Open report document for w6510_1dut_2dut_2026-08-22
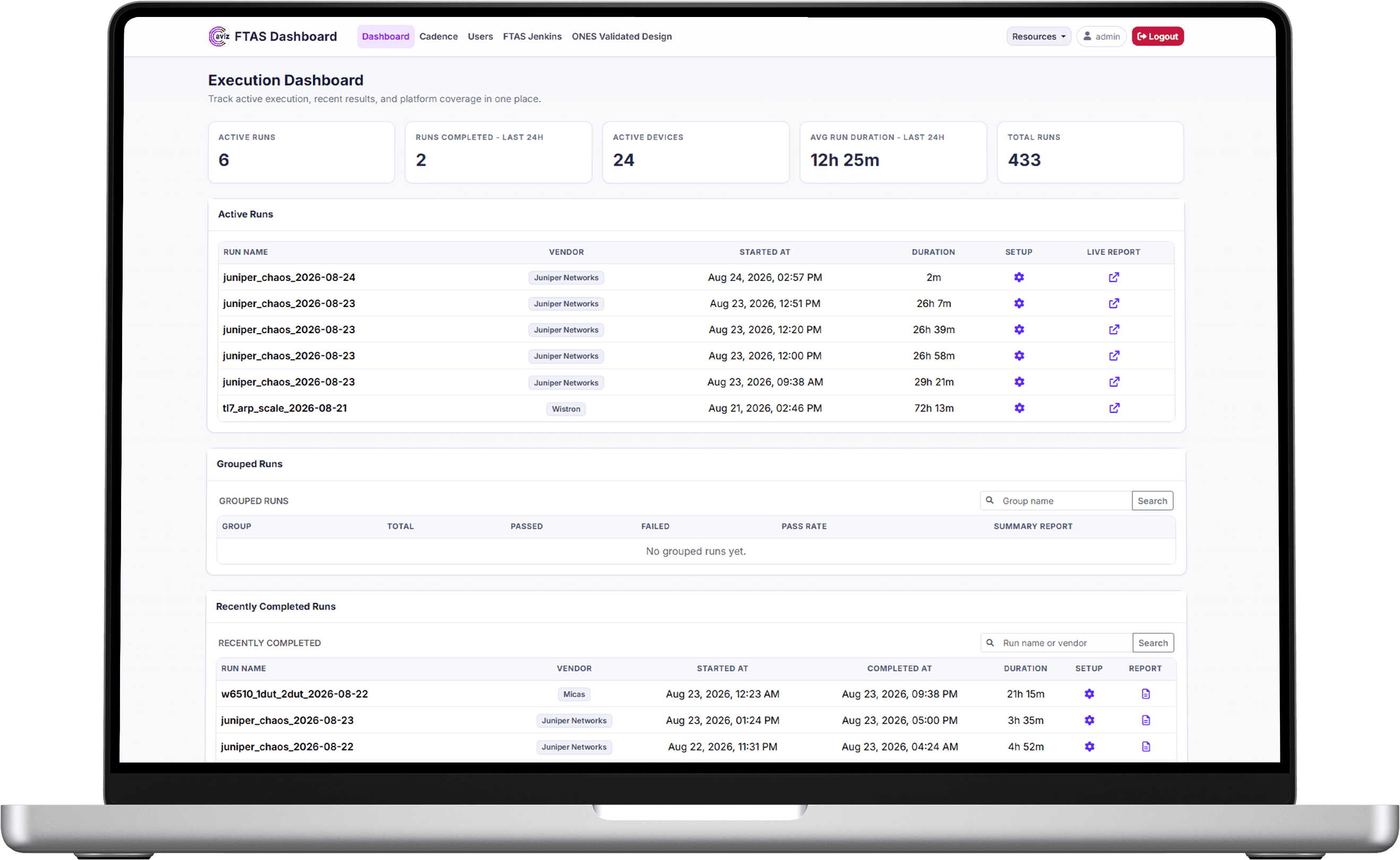This screenshot has height=860, width=1400. pos(1145,694)
